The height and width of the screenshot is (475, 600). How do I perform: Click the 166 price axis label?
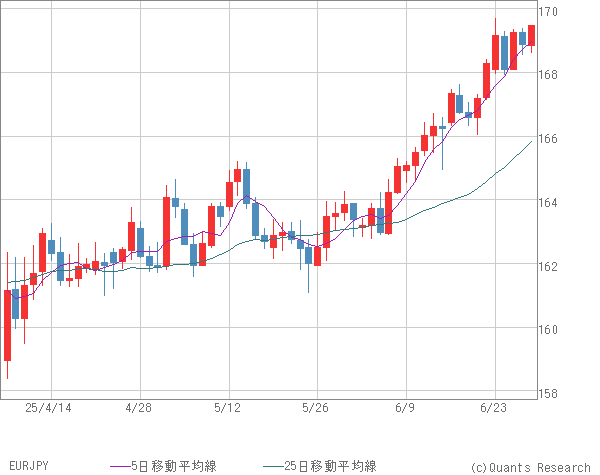coord(548,138)
